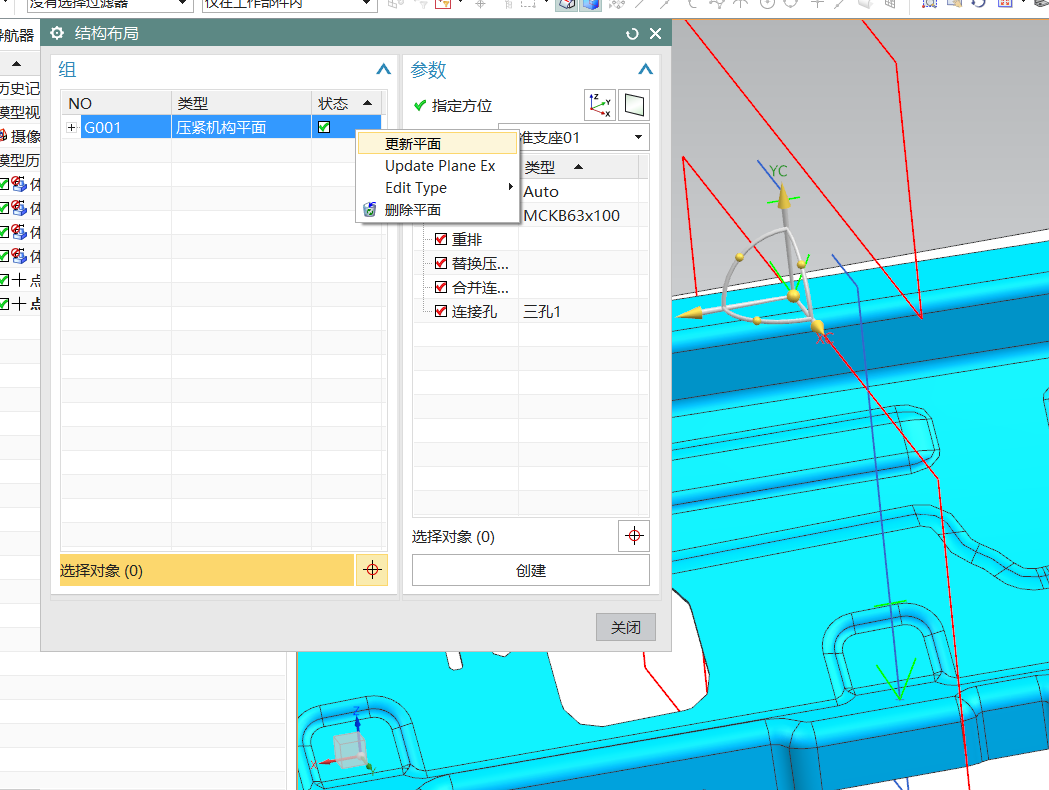Viewport: 1049px width, 790px height.
Task: Open the gear options of 结构布局 dialog
Action: point(58,33)
